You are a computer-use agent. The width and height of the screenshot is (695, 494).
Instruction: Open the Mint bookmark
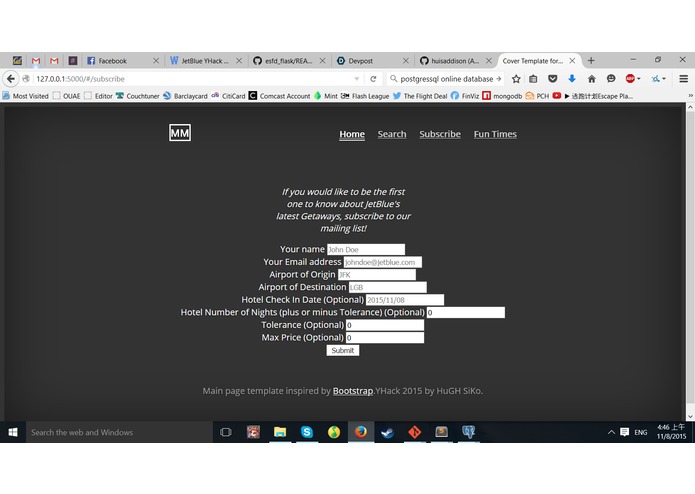pyautogui.click(x=326, y=96)
